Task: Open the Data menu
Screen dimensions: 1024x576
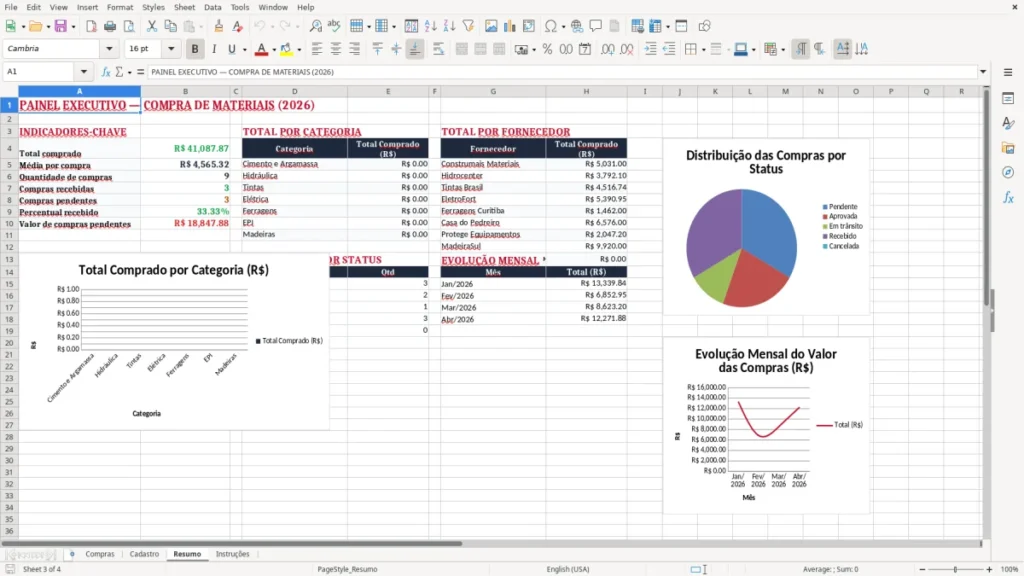Action: coord(212,7)
